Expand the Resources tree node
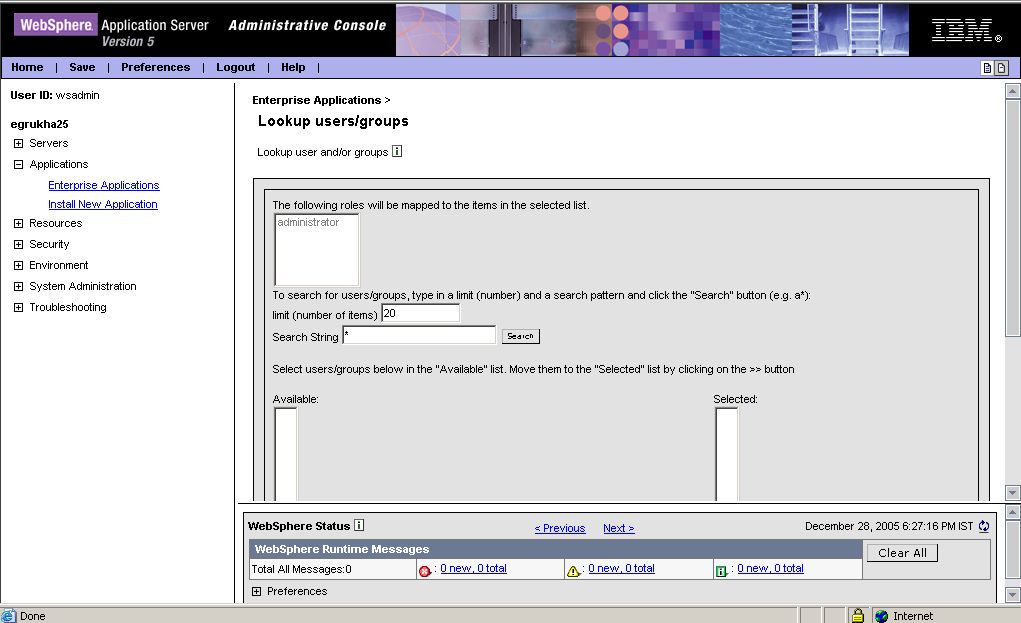 18,223
